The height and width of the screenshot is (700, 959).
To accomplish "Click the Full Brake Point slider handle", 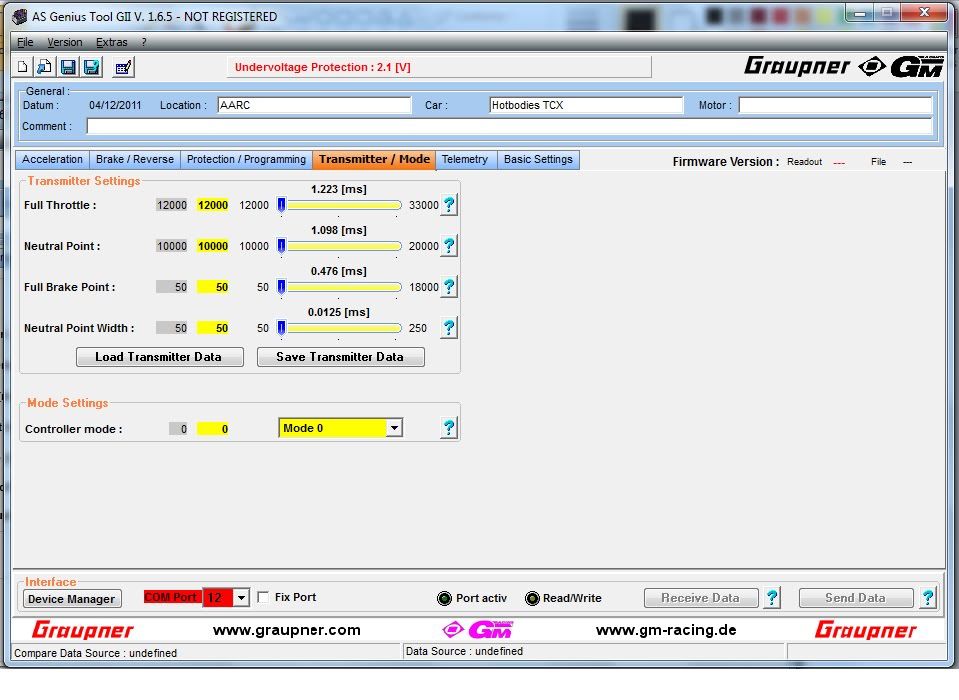I will click(x=281, y=287).
